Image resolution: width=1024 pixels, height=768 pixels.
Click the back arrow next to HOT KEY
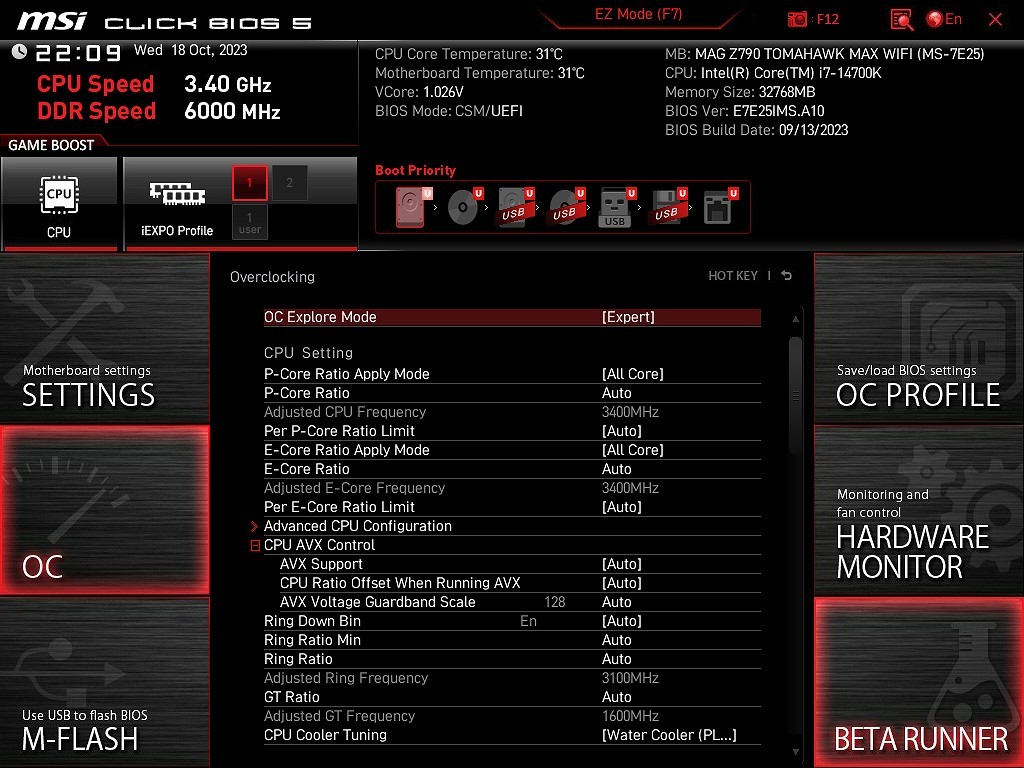(787, 276)
